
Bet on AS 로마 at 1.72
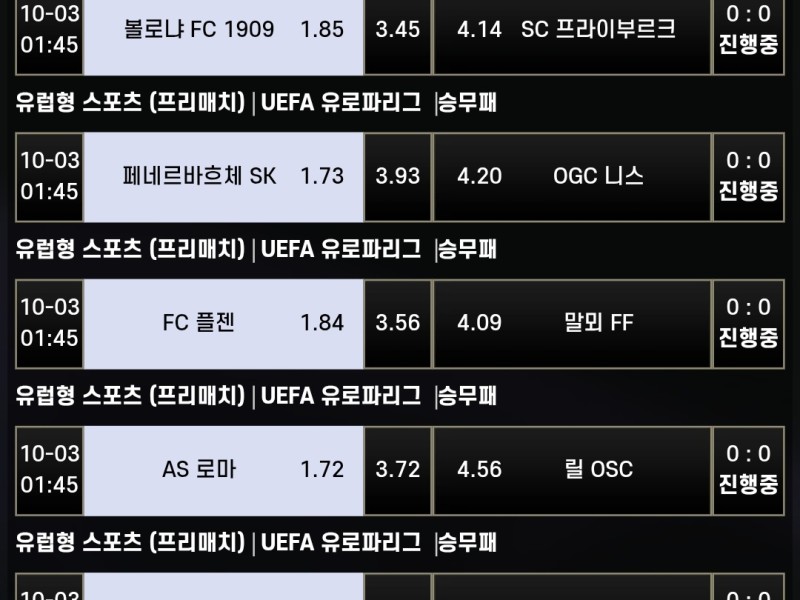pyautogui.click(x=223, y=469)
